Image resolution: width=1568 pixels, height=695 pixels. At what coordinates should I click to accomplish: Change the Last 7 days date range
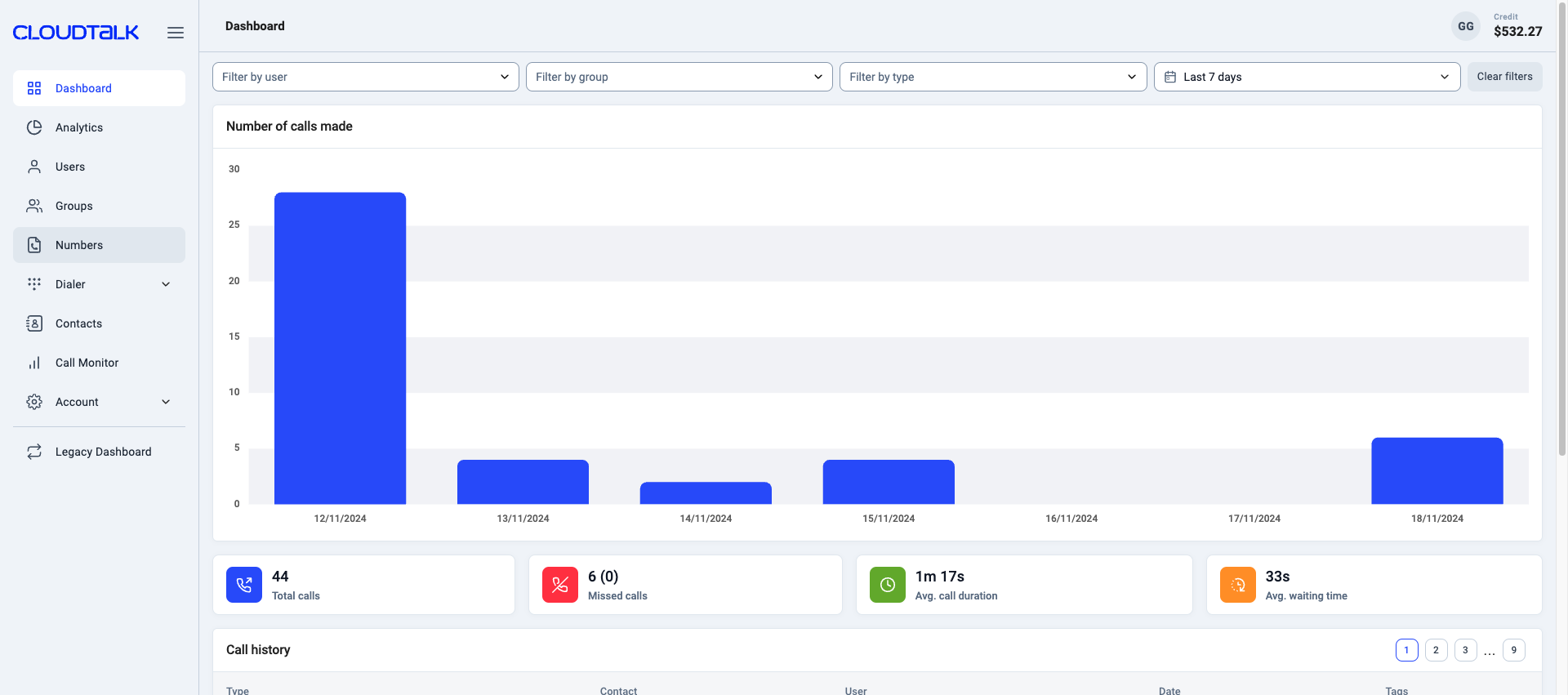click(1306, 77)
